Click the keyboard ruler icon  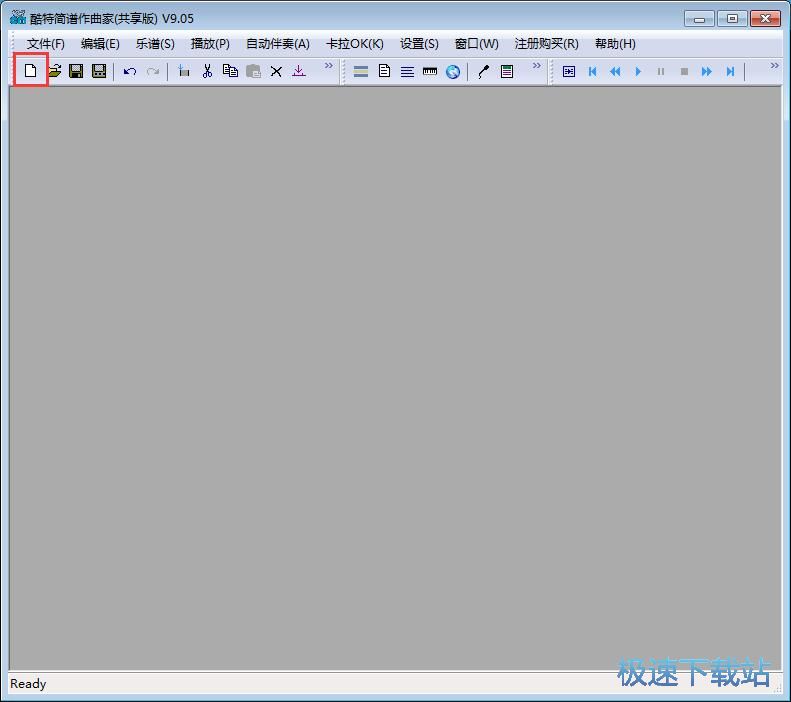click(430, 71)
